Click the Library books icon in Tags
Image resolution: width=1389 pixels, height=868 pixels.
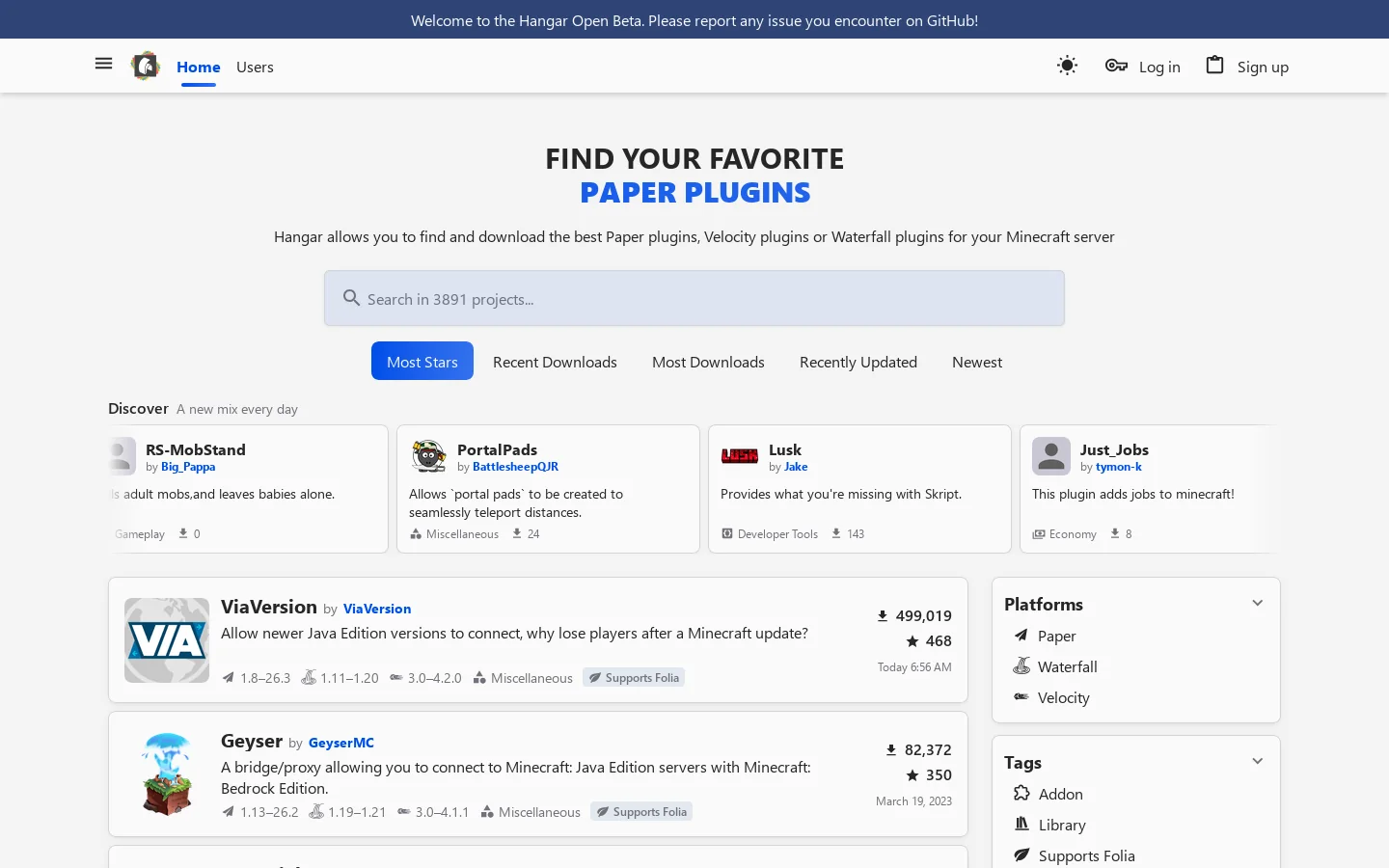tap(1021, 825)
